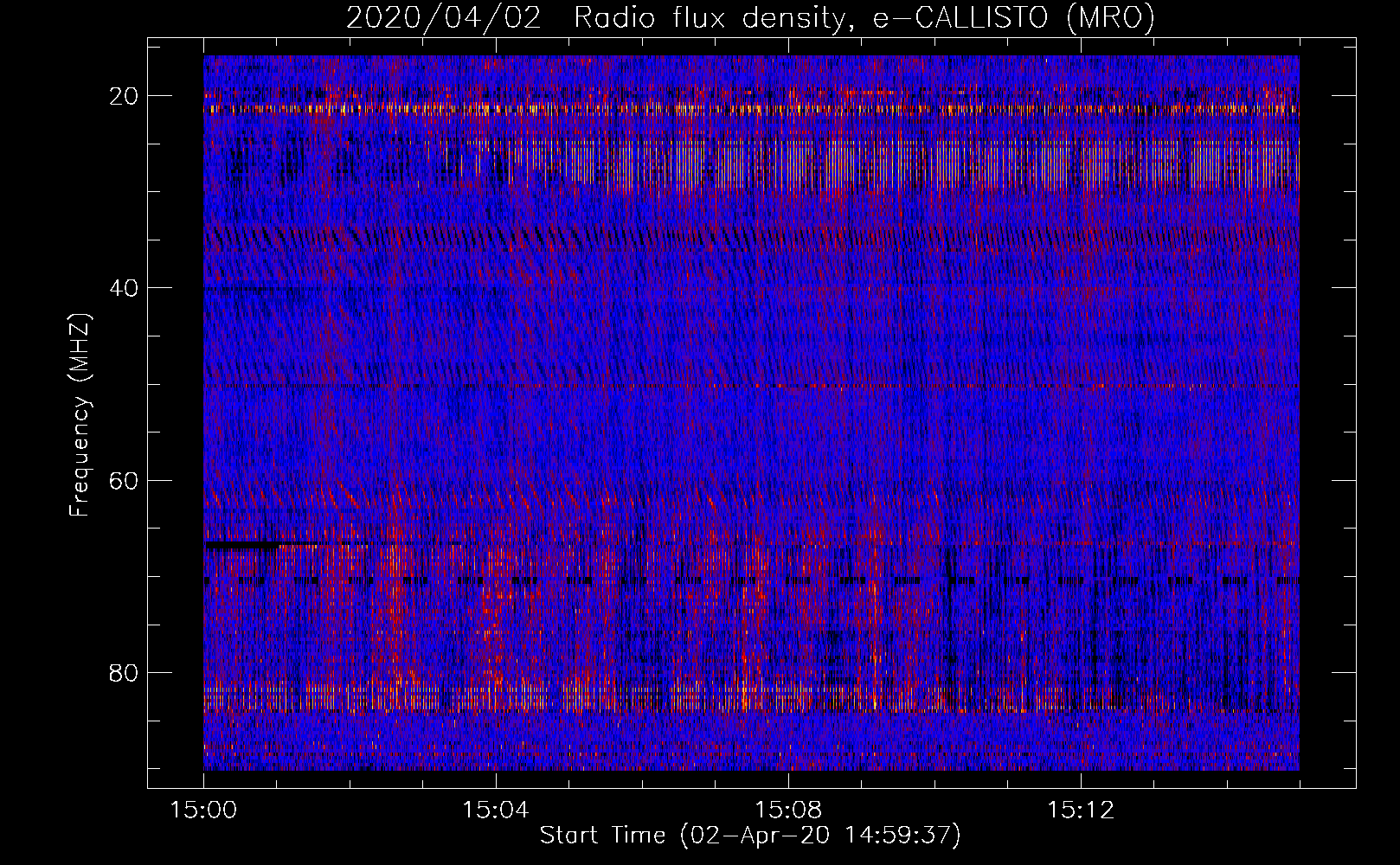1400x865 pixels.
Task: Click the 80 frequency tick label
Action: point(125,672)
